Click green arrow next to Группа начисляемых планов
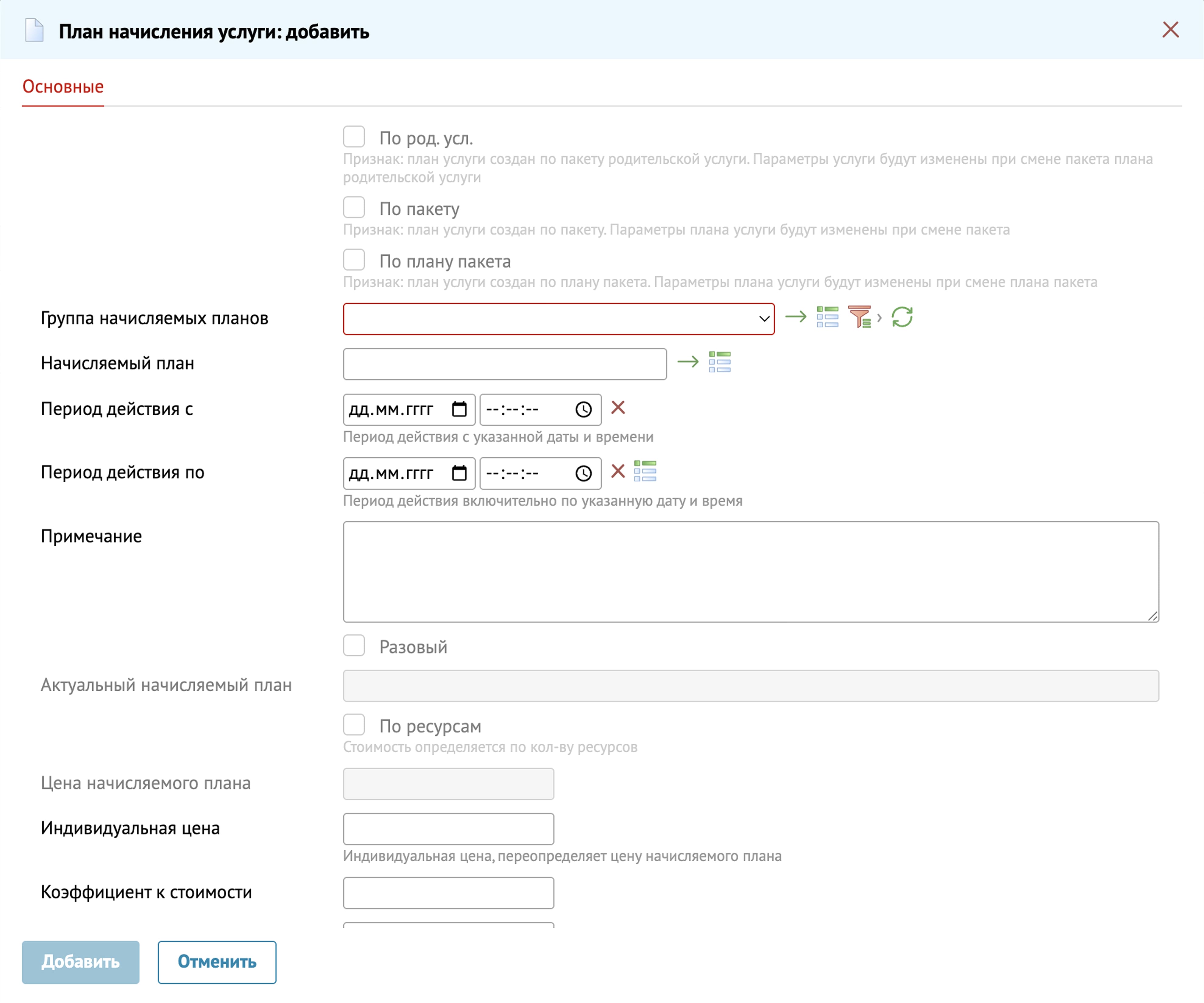1204x1003 pixels. (795, 317)
